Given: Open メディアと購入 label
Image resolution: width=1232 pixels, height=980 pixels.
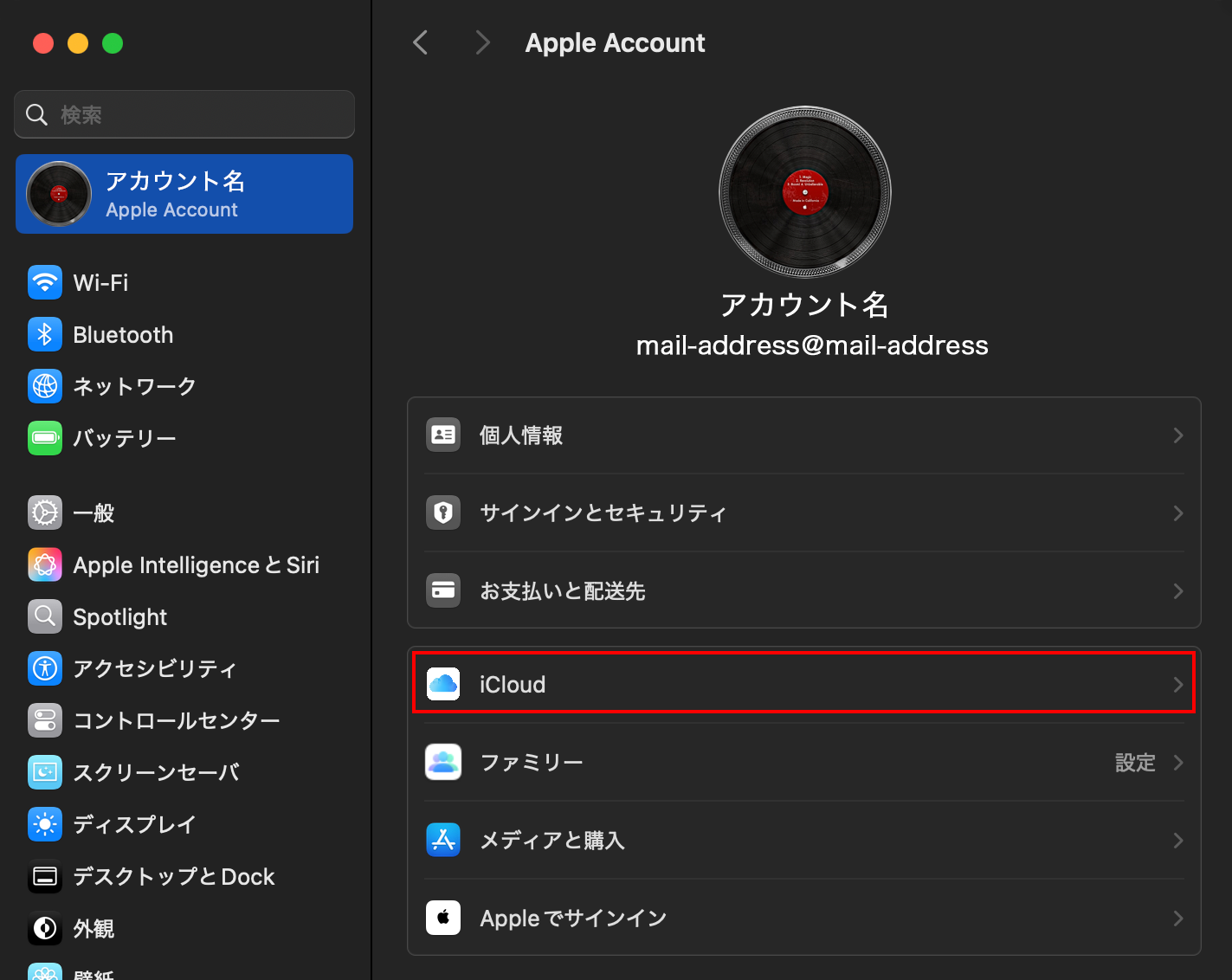Looking at the screenshot, I should pyautogui.click(x=552, y=841).
